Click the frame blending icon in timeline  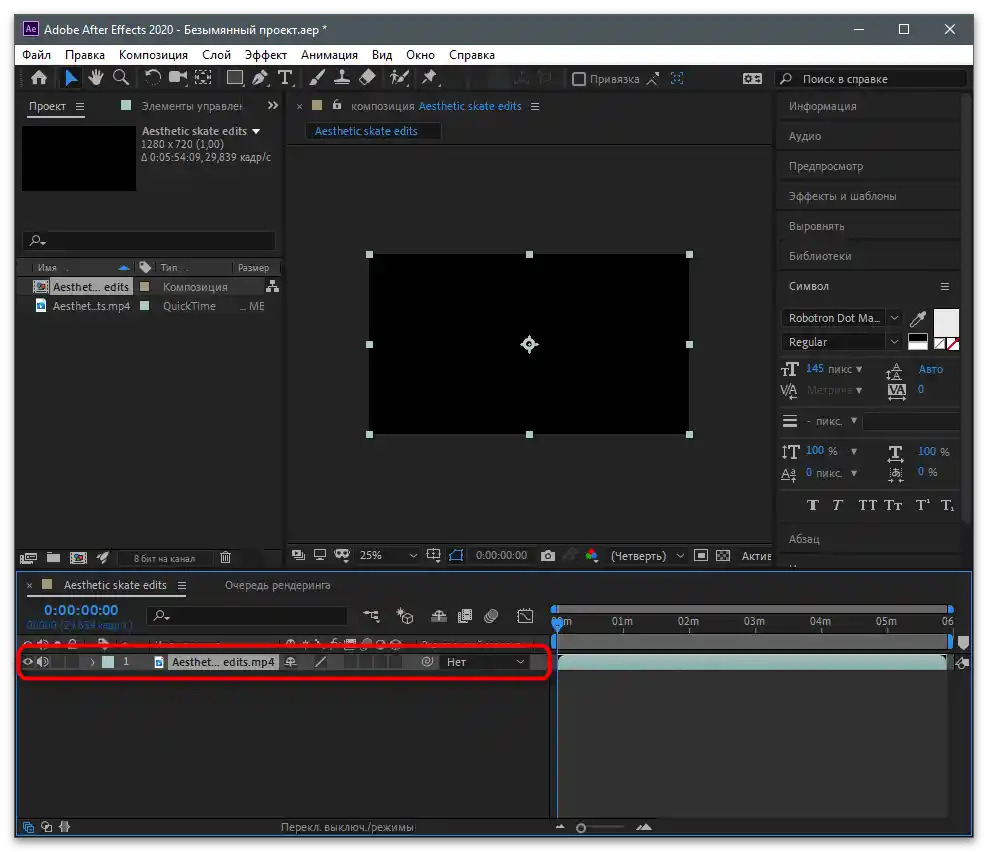pyautogui.click(x=465, y=616)
